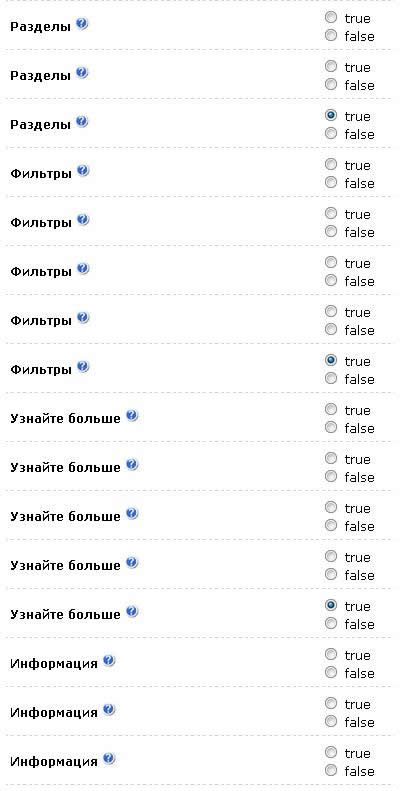Set the second Разделы row to false
The image size is (400, 791).
coord(331,85)
